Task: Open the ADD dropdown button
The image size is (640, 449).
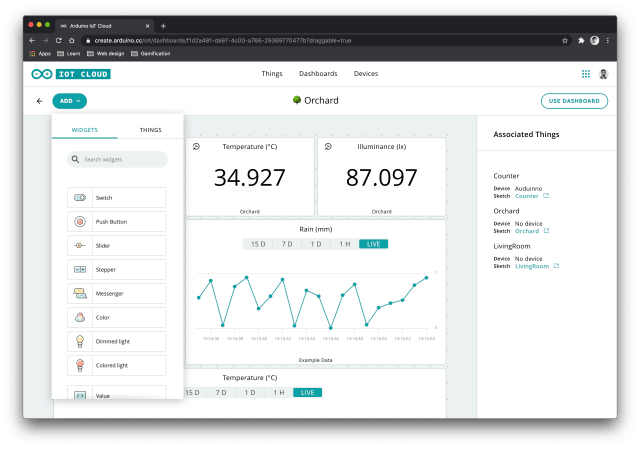Action: pyautogui.click(x=70, y=101)
